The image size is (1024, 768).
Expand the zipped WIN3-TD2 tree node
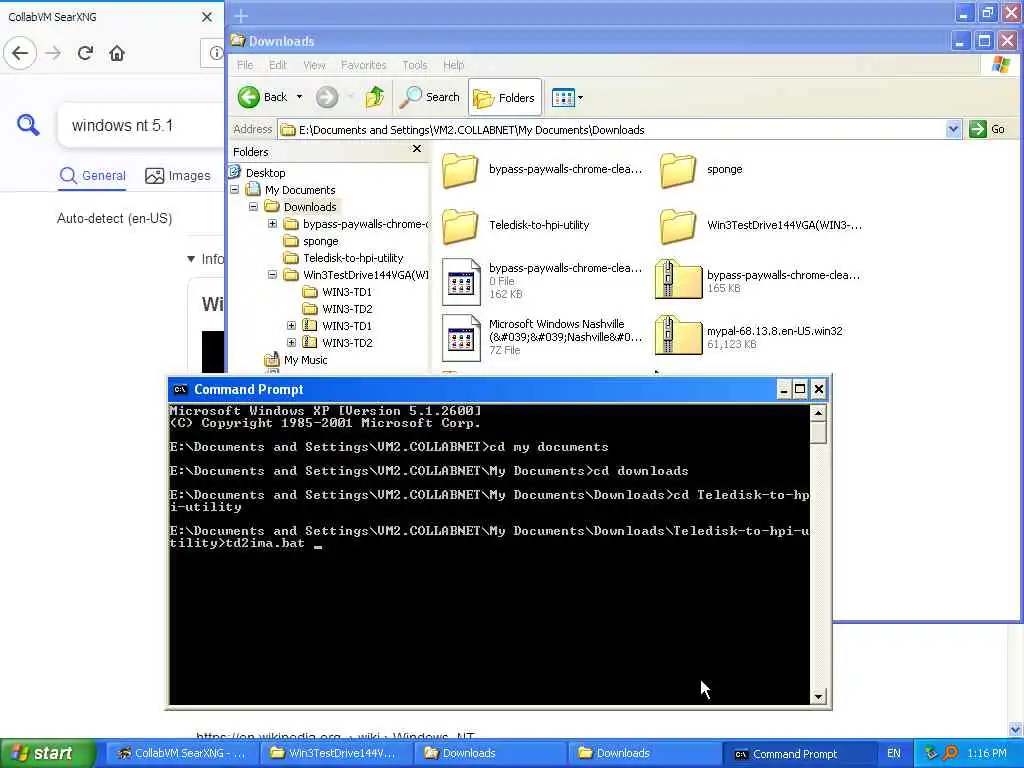(291, 342)
